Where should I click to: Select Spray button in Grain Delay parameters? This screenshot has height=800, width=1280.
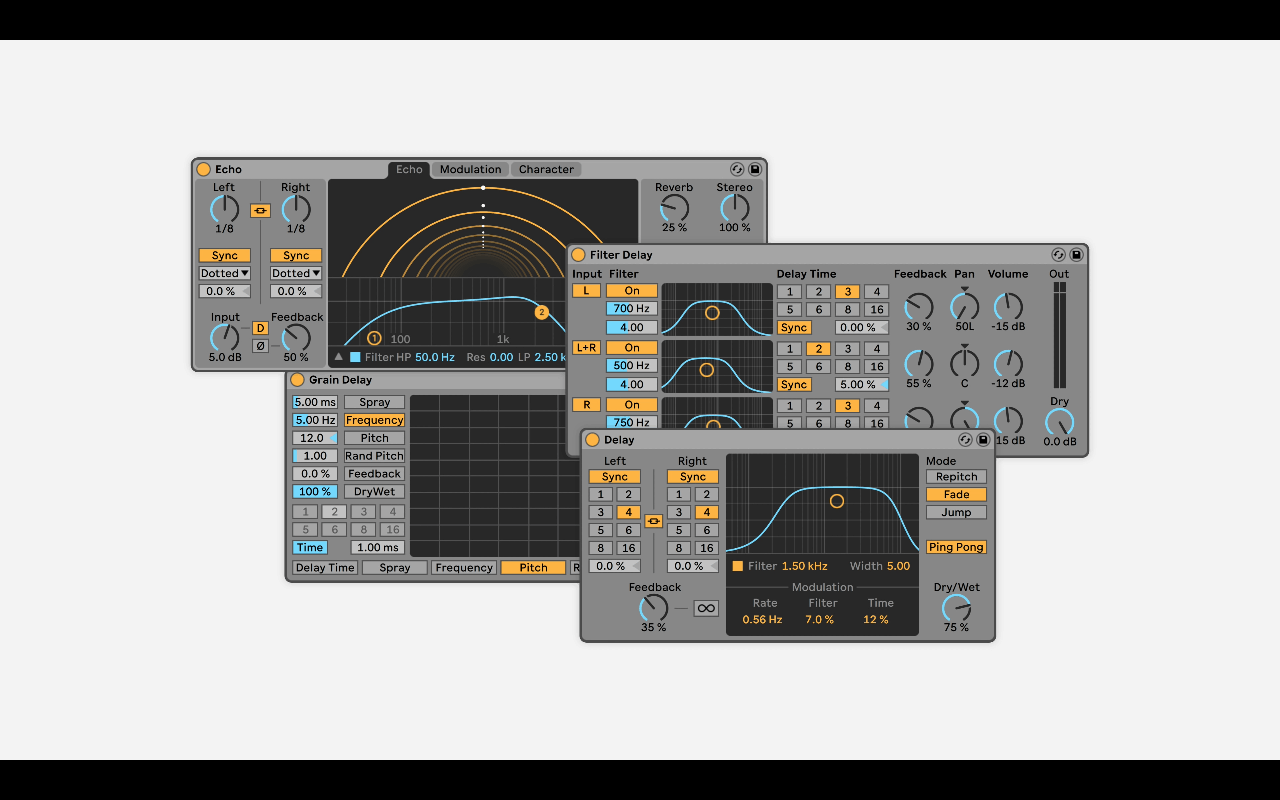tap(374, 402)
